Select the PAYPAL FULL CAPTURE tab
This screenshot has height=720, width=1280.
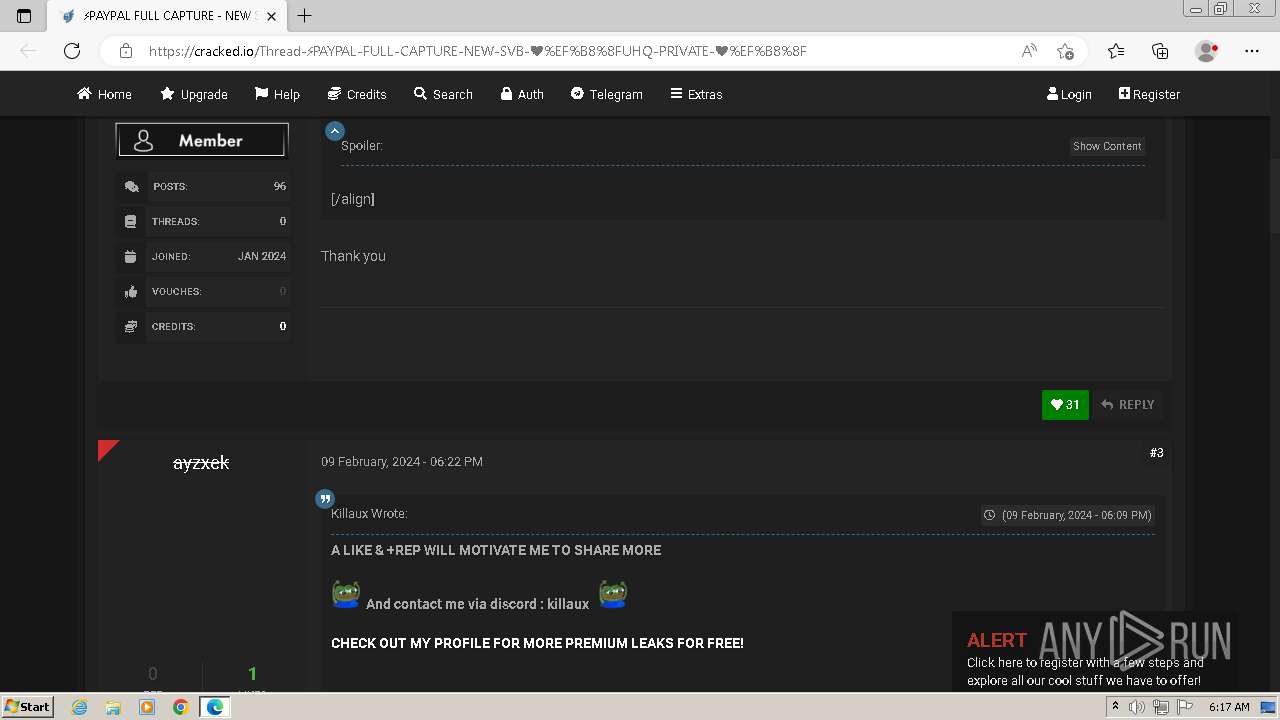[167, 16]
